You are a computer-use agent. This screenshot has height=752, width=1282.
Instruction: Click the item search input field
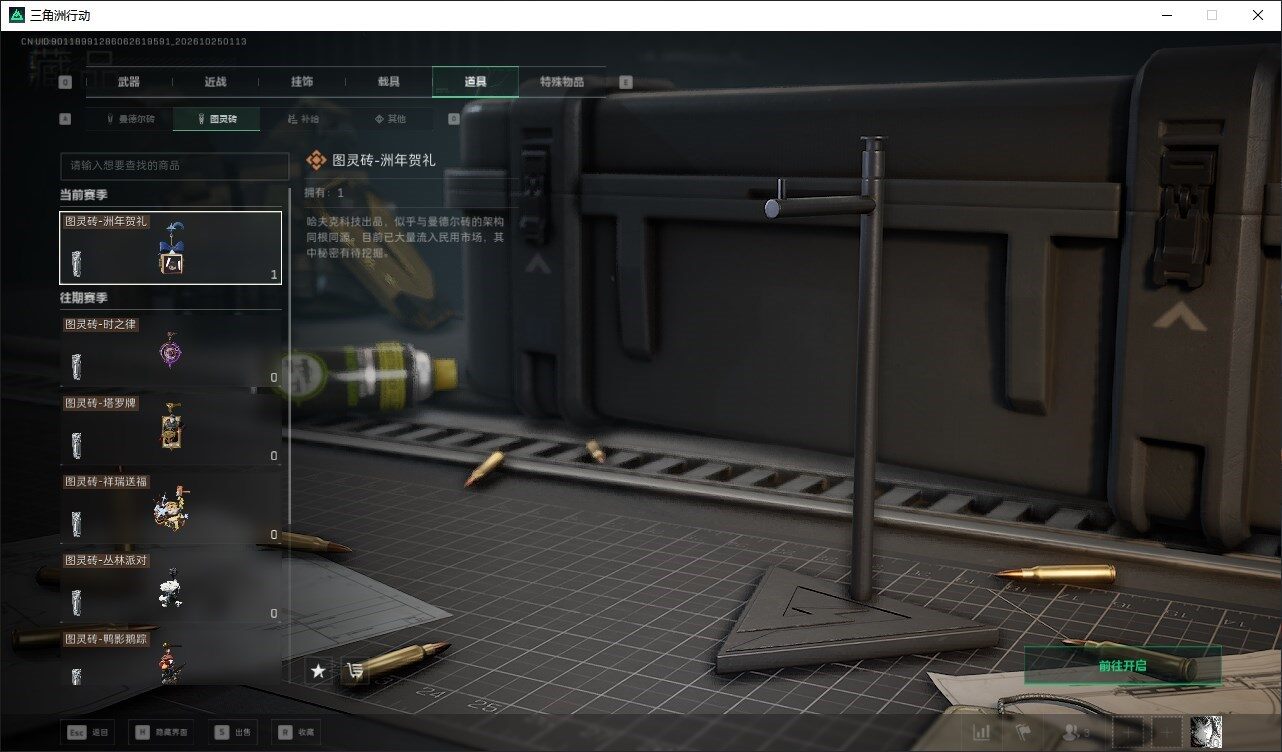coord(174,166)
